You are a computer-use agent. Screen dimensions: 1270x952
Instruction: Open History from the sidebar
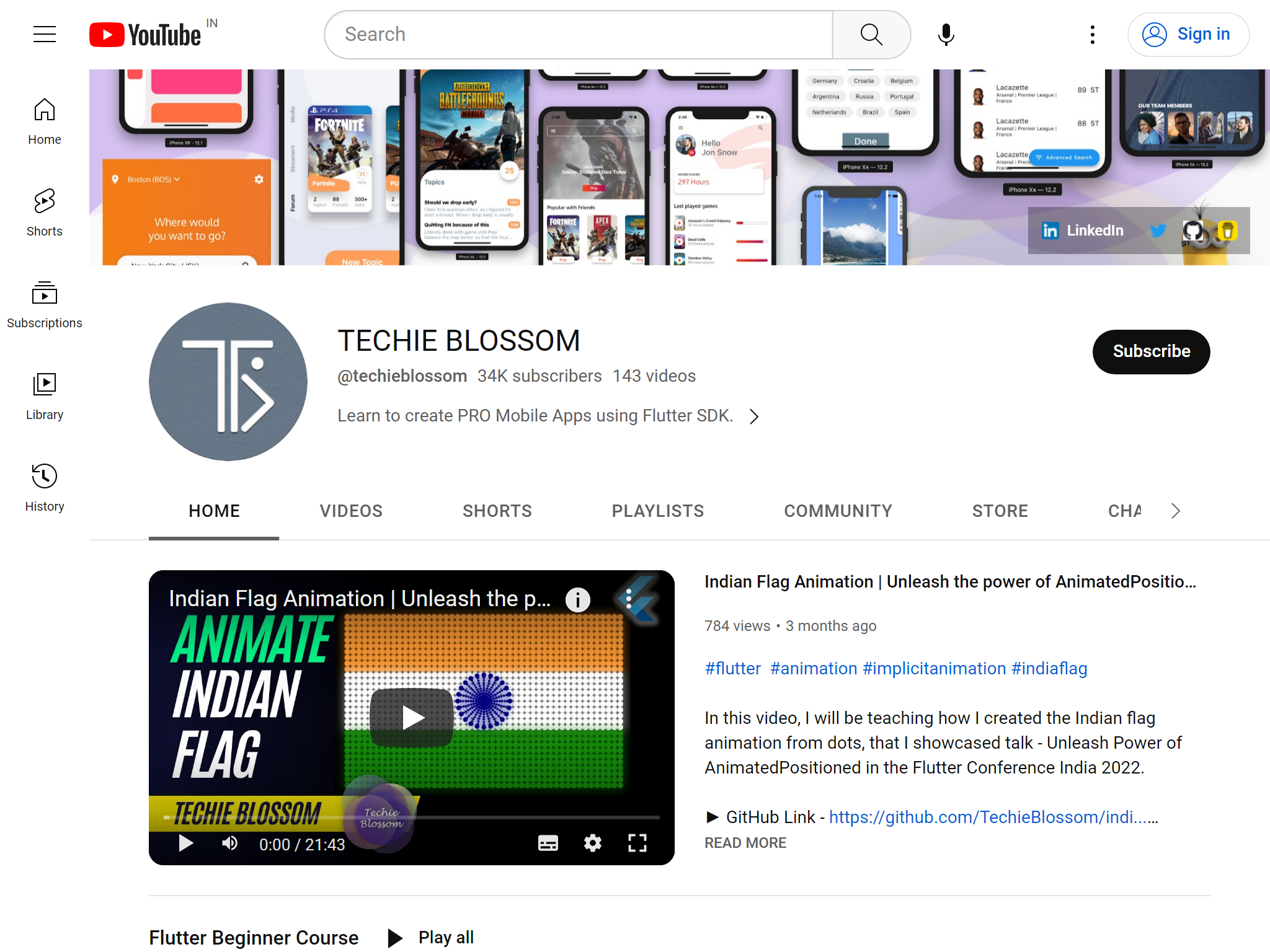[45, 488]
